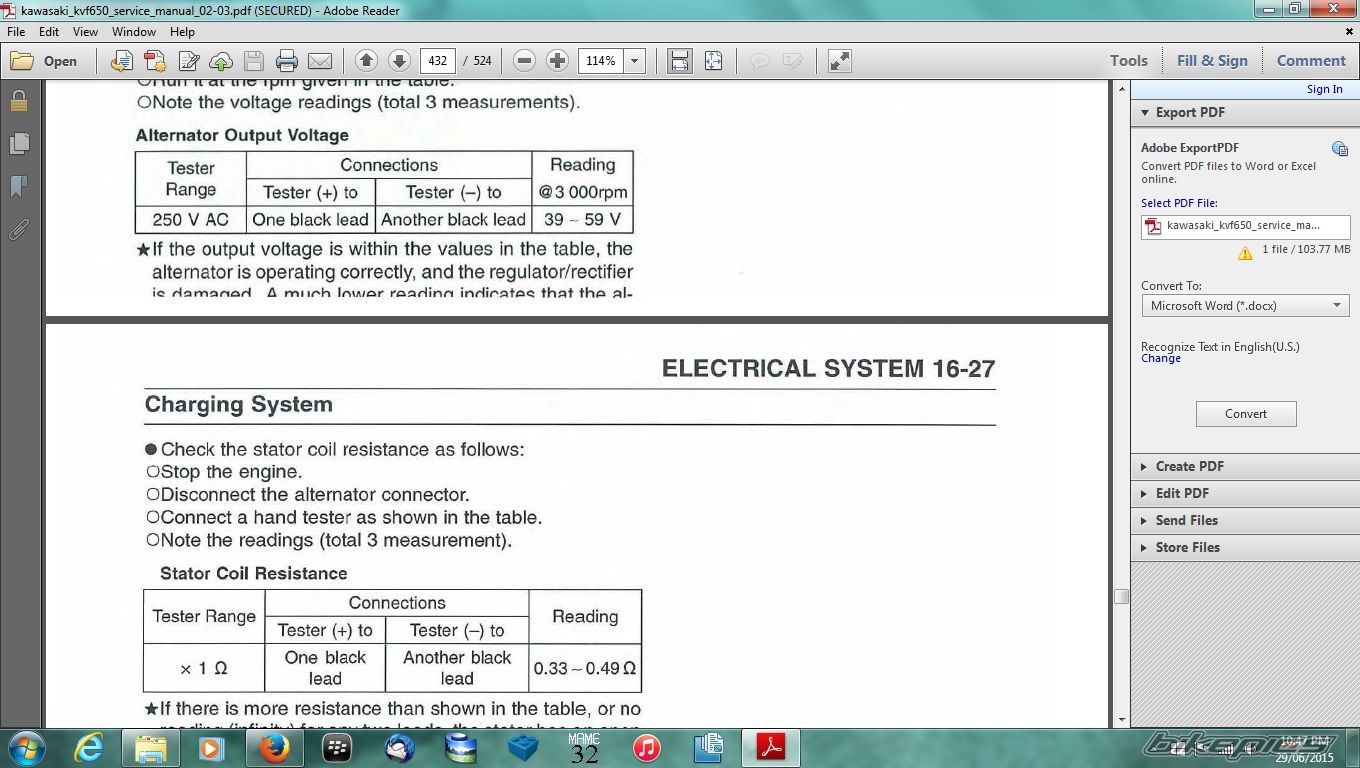
Task: Go to the previous page with the up arrow
Action: point(366,61)
